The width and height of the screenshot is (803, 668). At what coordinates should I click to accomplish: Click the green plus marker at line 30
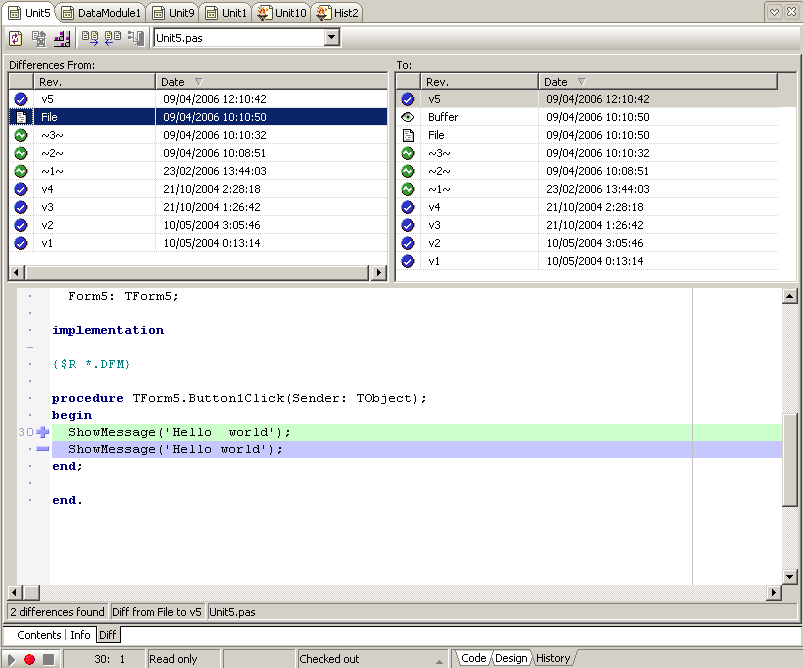[x=42, y=432]
